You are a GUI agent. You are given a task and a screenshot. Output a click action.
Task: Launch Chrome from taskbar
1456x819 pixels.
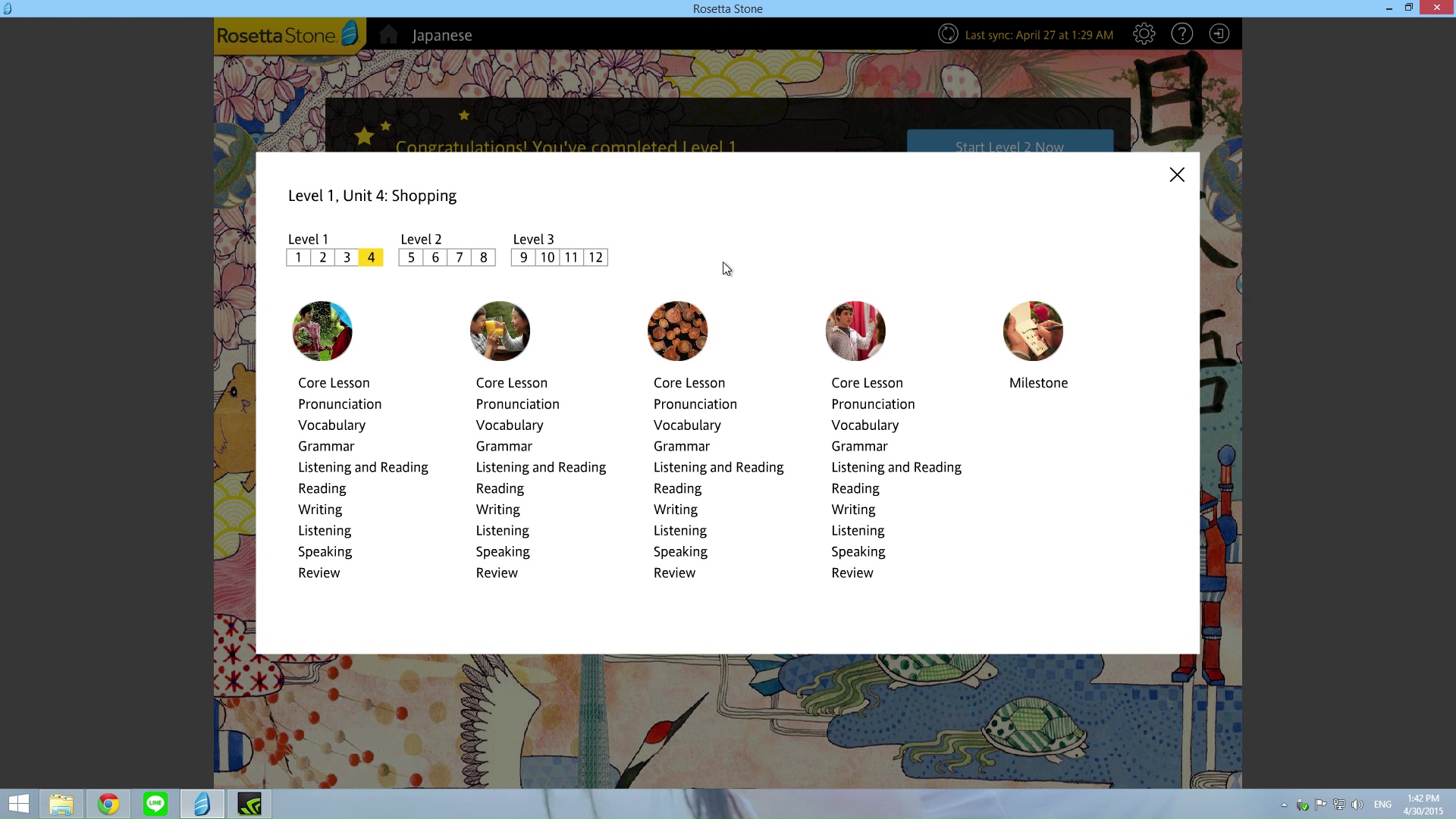[108, 804]
